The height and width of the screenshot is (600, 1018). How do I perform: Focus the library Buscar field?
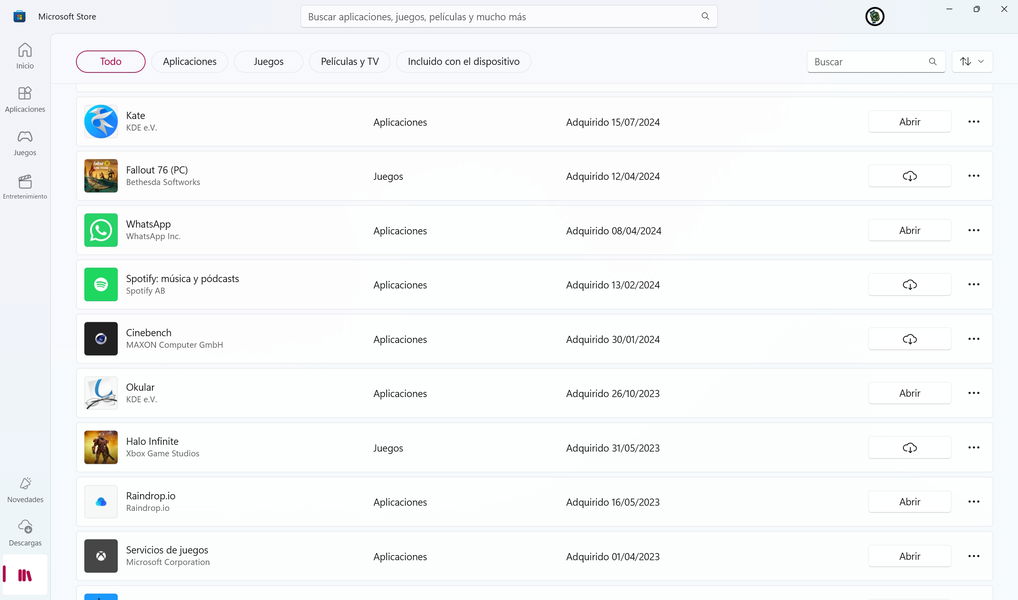point(876,62)
